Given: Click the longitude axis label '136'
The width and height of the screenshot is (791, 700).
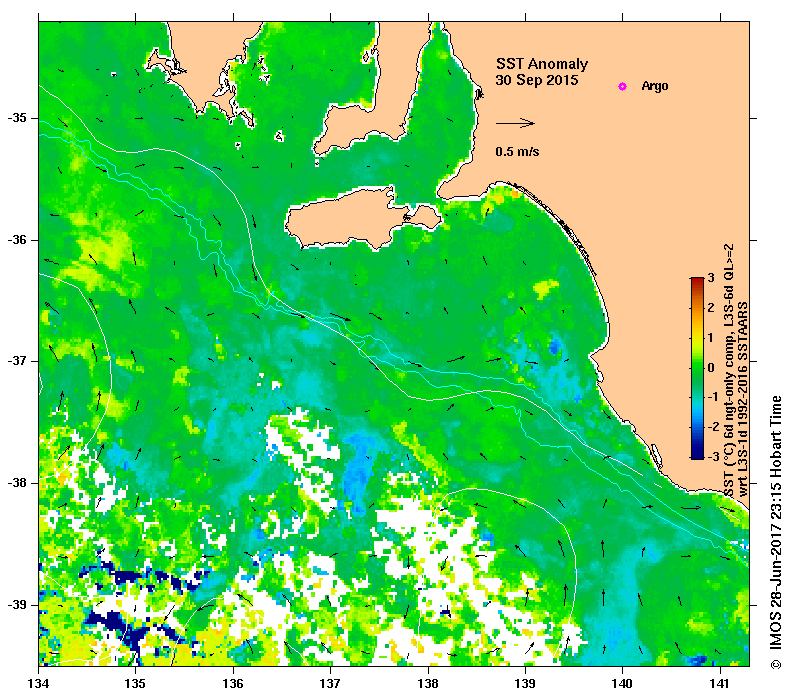Looking at the screenshot, I should [x=234, y=684].
